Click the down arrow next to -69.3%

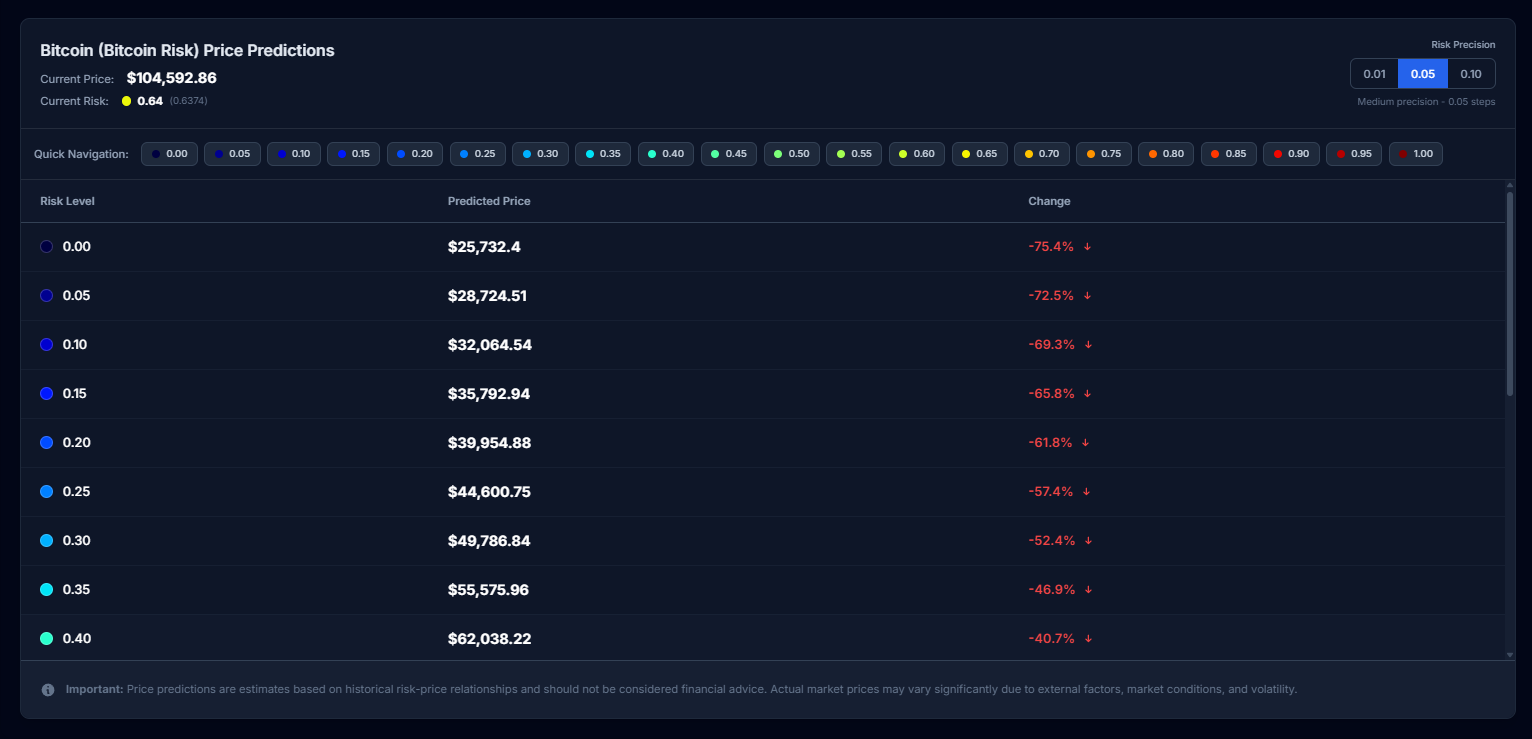[x=1088, y=345]
